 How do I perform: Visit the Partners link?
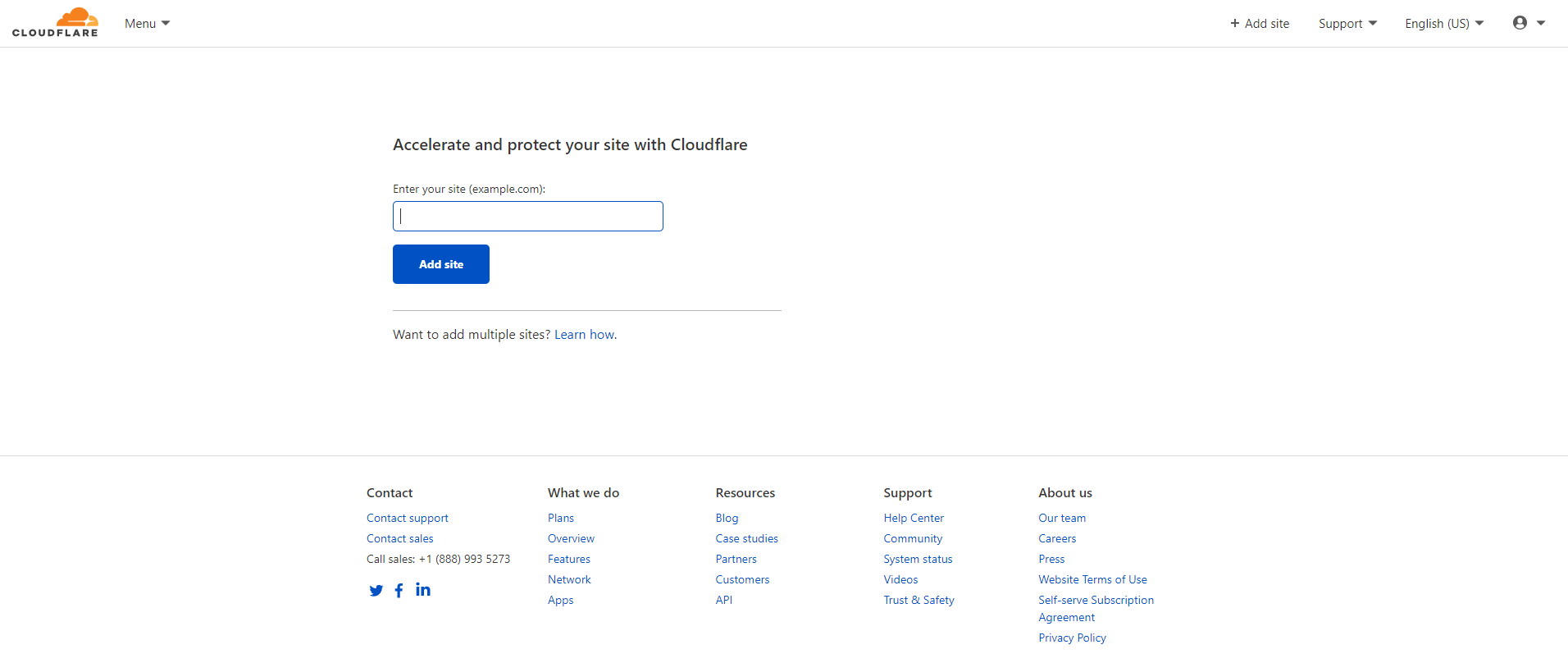736,559
